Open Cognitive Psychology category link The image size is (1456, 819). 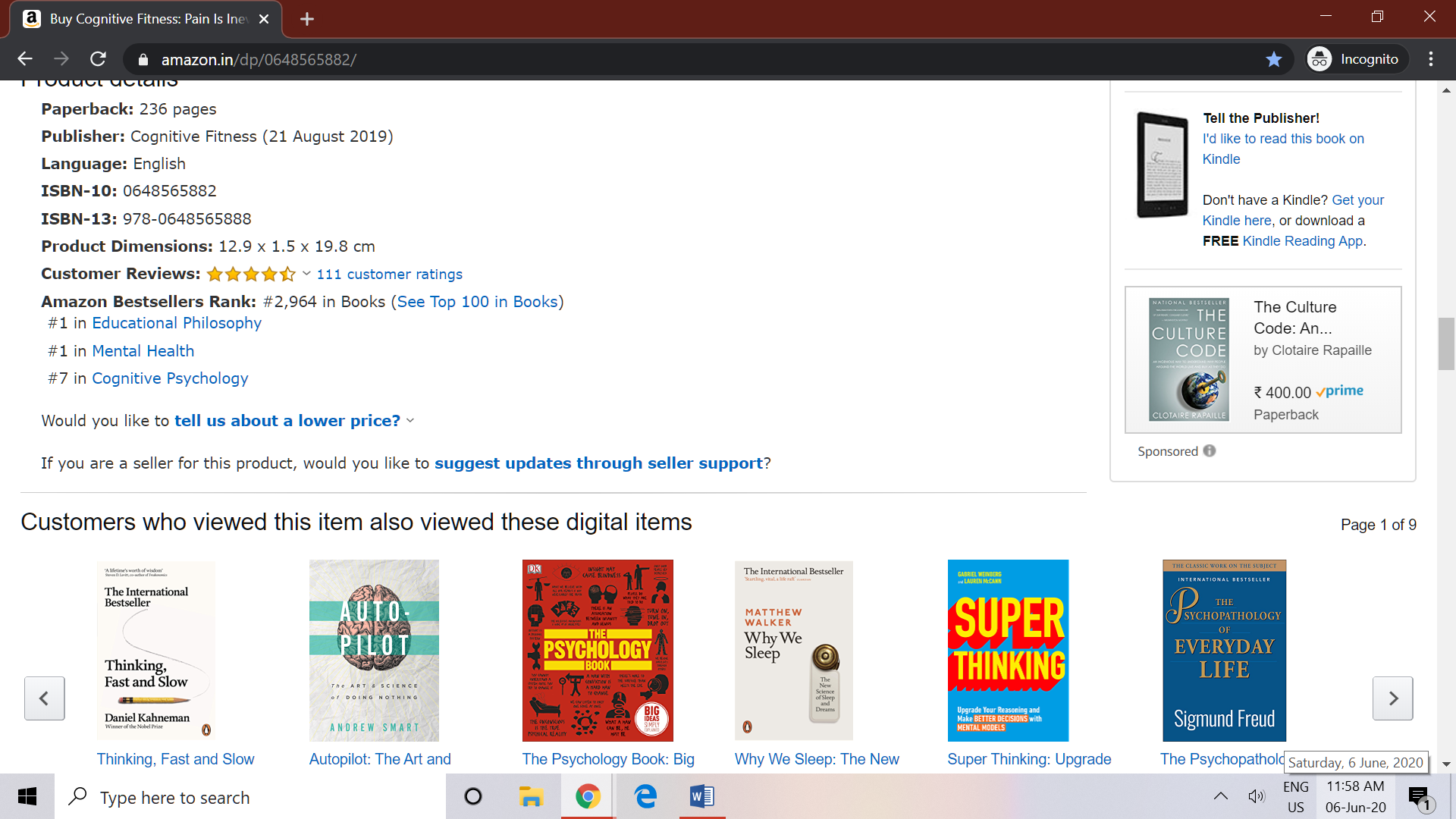click(170, 378)
